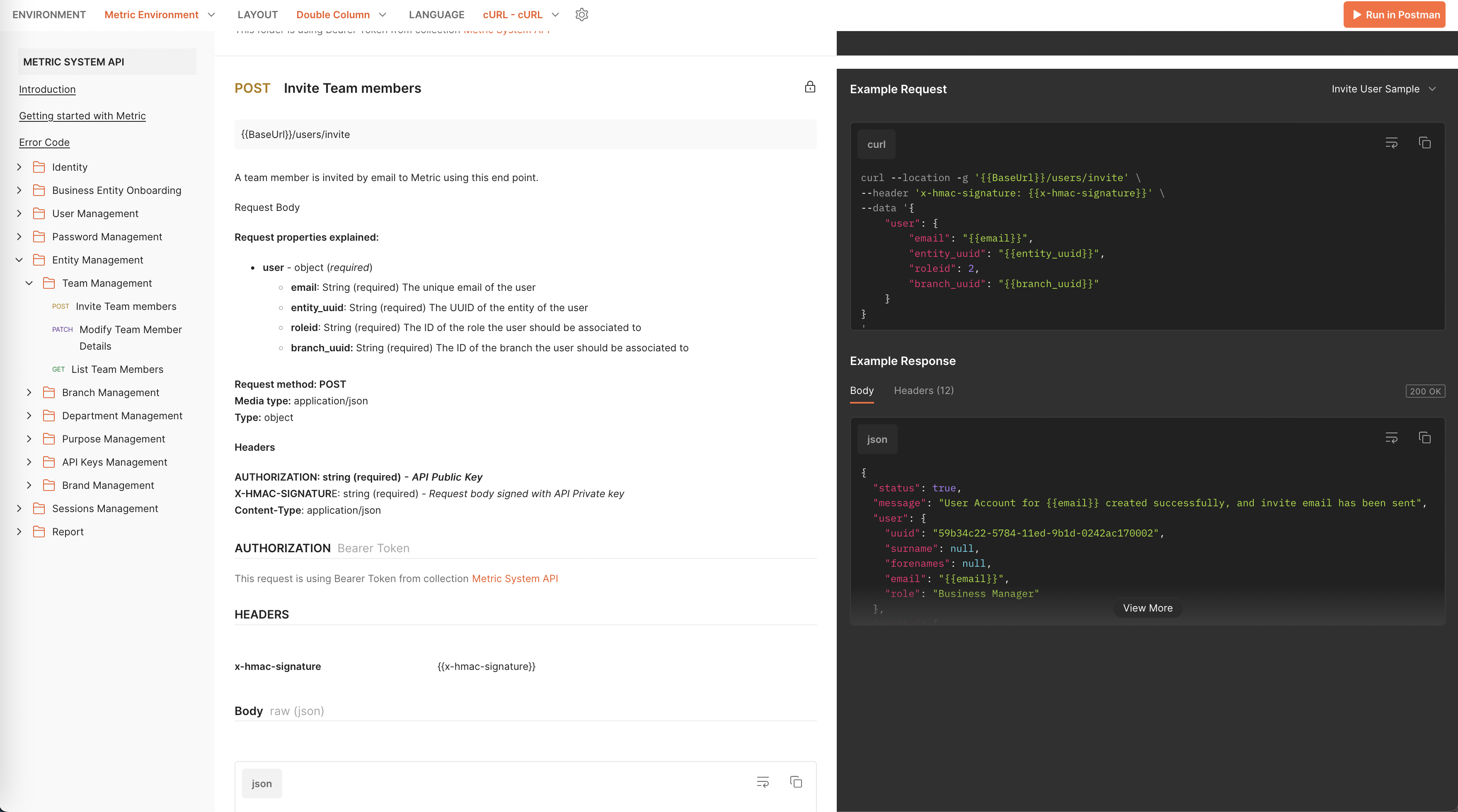Expand the API Keys Management chevron
Viewport: 1458px width, 812px height.
pyautogui.click(x=29, y=462)
